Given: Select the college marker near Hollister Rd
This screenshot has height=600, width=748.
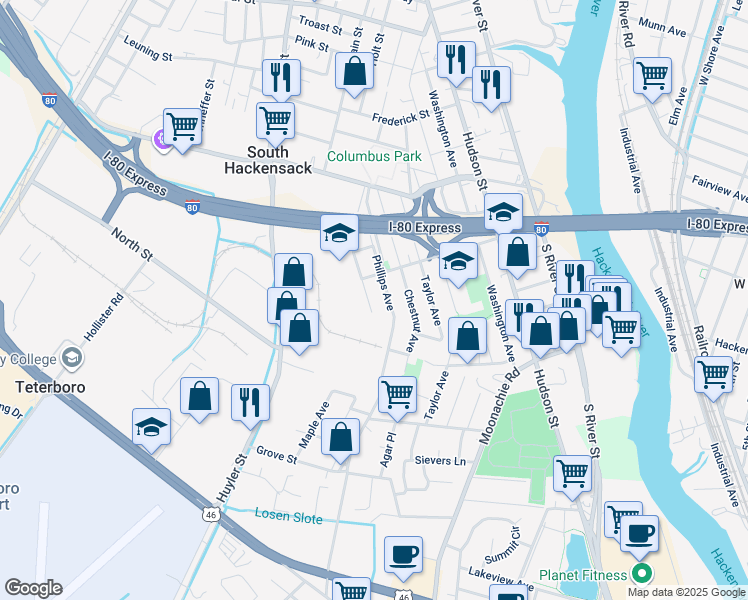Looking at the screenshot, I should click(72, 359).
